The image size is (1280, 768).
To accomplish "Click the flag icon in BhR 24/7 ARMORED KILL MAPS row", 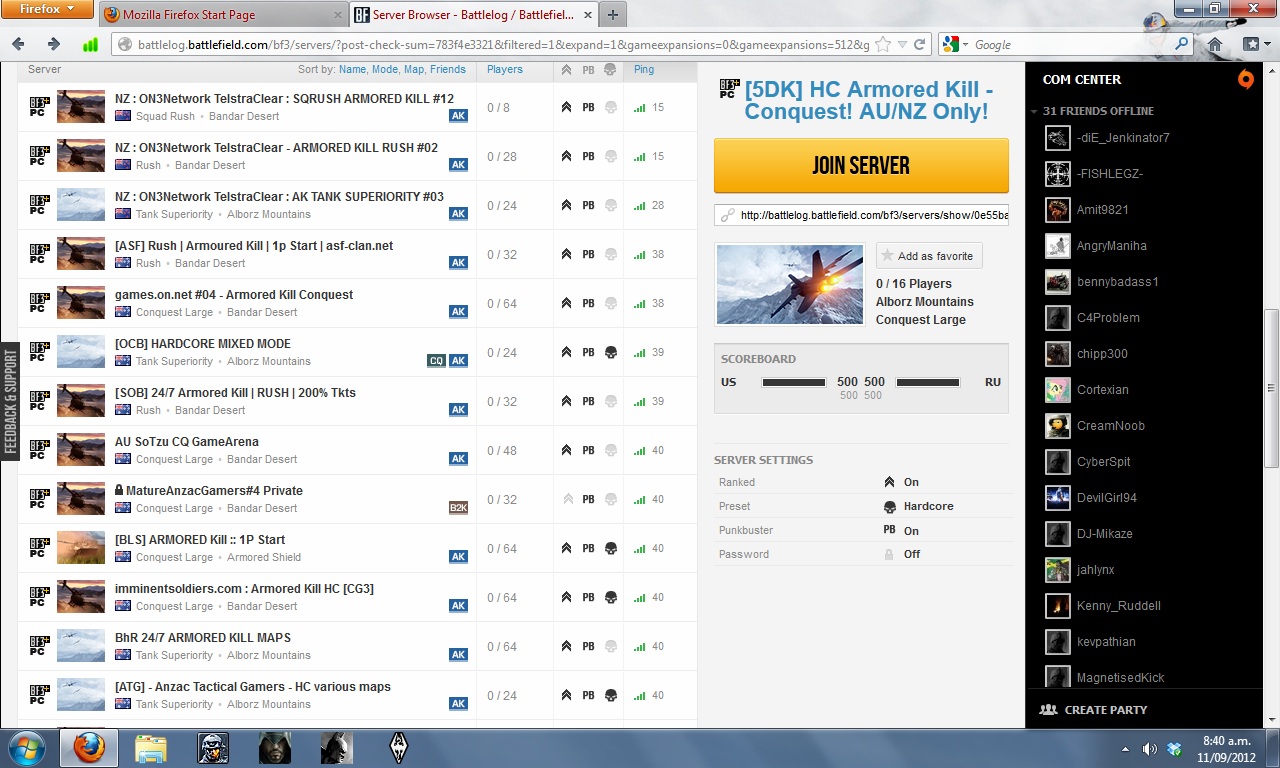I will (x=123, y=655).
